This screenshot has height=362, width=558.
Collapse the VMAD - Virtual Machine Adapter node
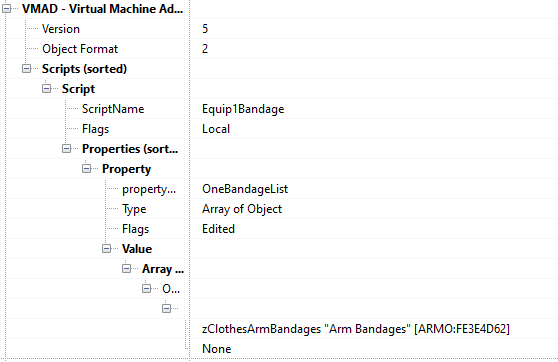[x=6, y=9]
